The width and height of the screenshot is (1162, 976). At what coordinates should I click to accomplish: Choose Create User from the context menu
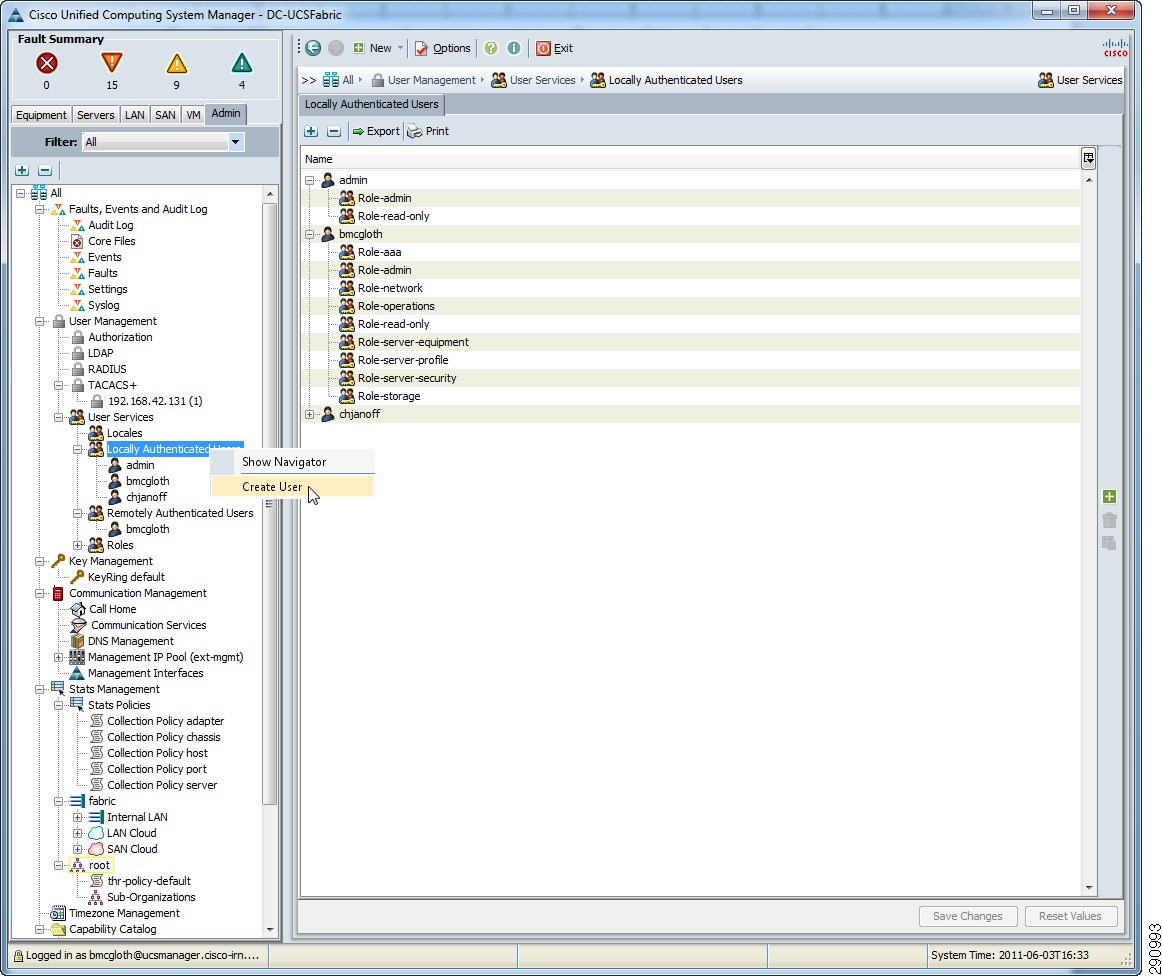coord(293,487)
